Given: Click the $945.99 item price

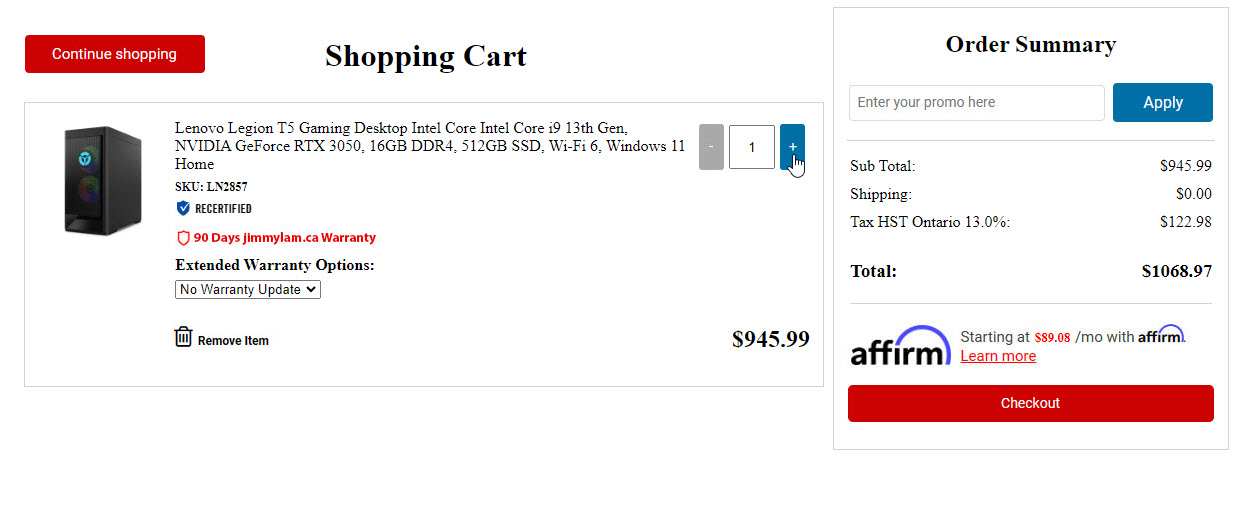Looking at the screenshot, I should [770, 339].
